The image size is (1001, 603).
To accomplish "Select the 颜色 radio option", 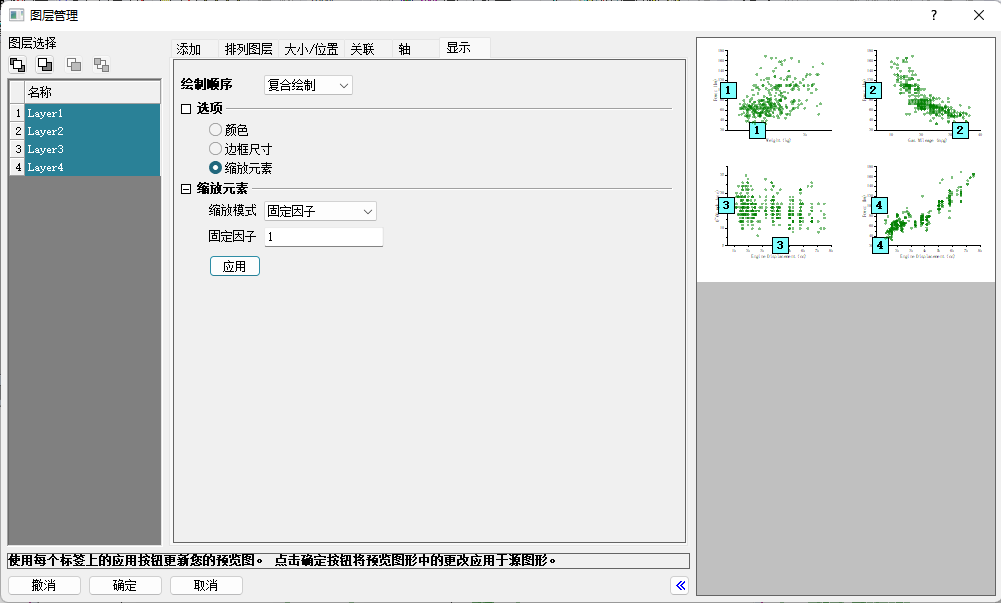I will pos(215,130).
